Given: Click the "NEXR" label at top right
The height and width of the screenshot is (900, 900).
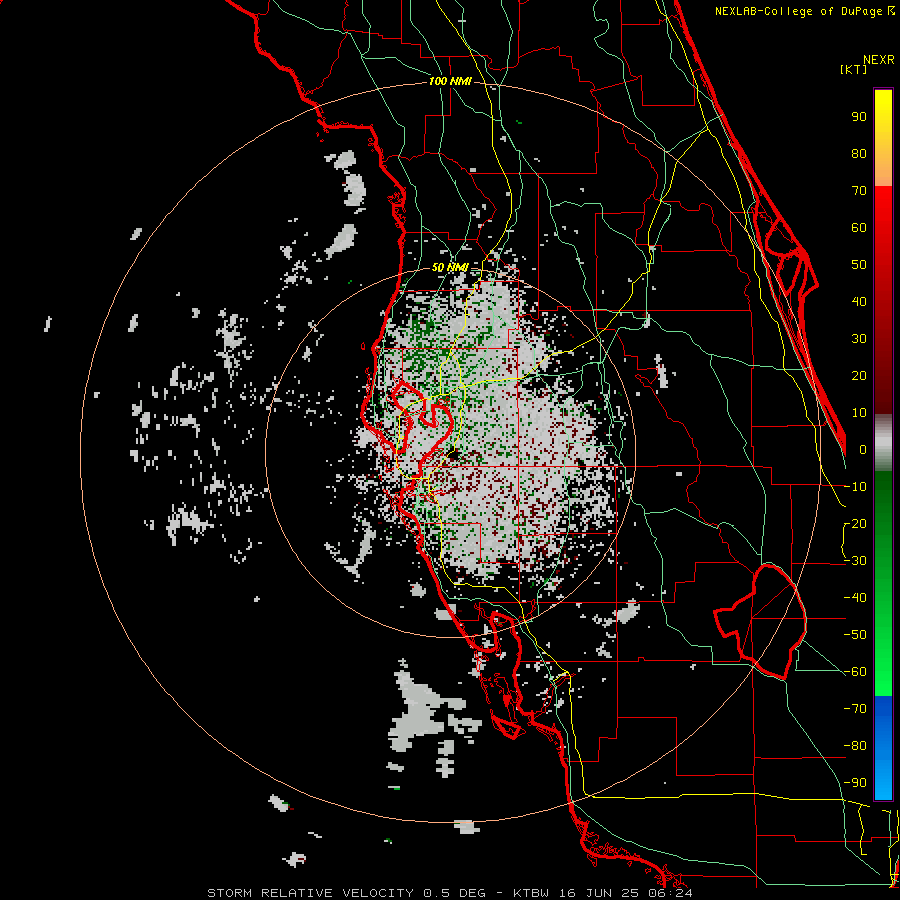Looking at the screenshot, I should 879,60.
